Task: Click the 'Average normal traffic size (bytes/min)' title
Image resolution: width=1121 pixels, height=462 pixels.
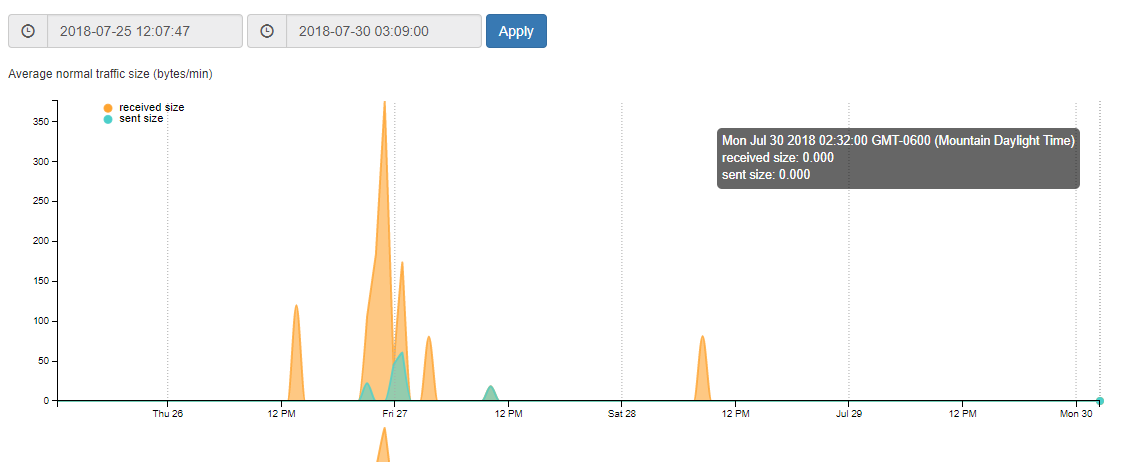Action: (x=110, y=74)
